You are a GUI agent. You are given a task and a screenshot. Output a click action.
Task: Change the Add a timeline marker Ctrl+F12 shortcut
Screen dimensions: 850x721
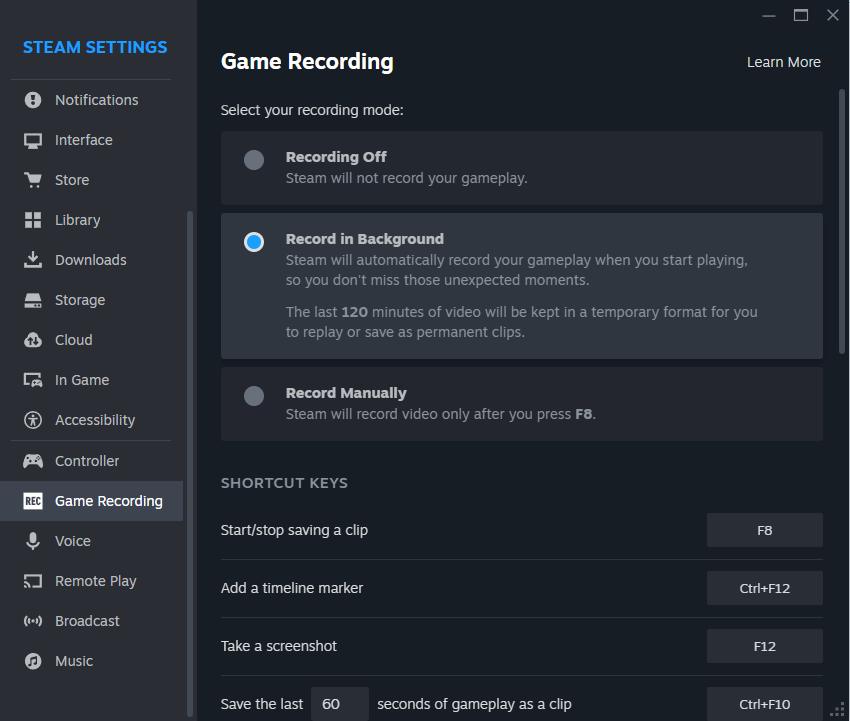pyautogui.click(x=764, y=588)
